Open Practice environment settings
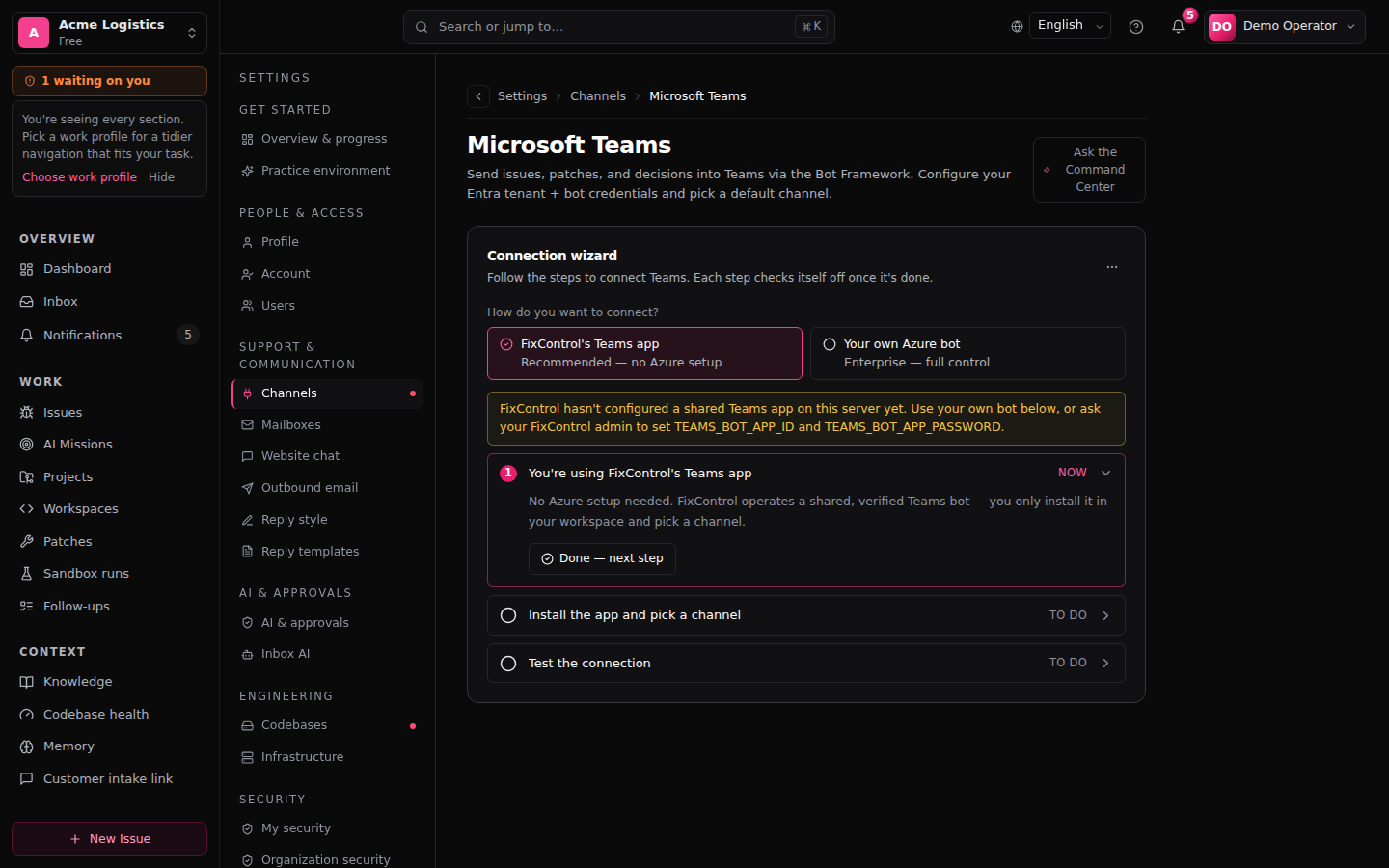Image resolution: width=1389 pixels, height=868 pixels. point(327,171)
